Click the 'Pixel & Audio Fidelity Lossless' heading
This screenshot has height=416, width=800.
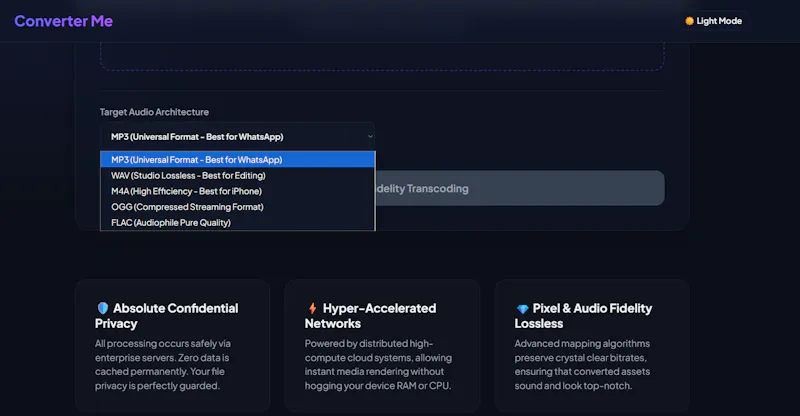click(583, 316)
